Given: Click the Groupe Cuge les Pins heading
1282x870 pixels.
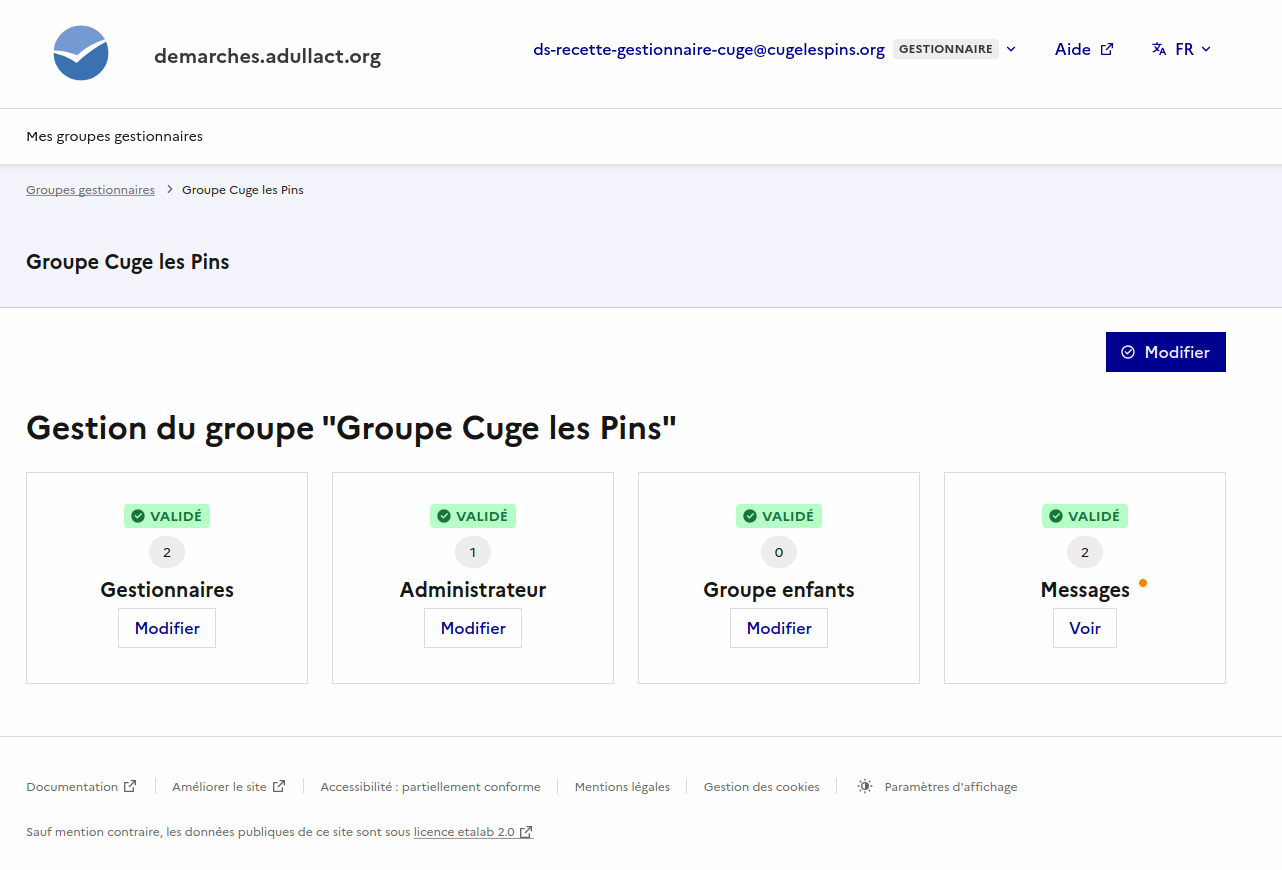Looking at the screenshot, I should (x=128, y=262).
